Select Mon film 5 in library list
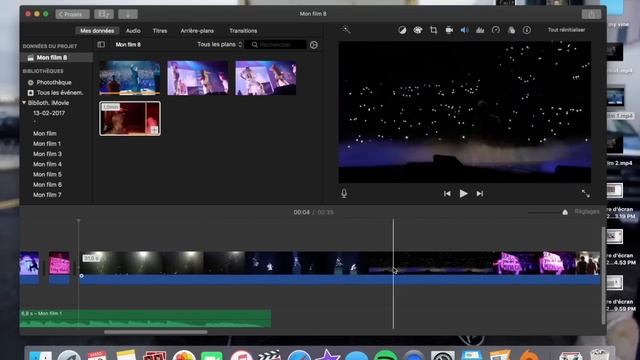The height and width of the screenshot is (360, 640). coord(47,174)
